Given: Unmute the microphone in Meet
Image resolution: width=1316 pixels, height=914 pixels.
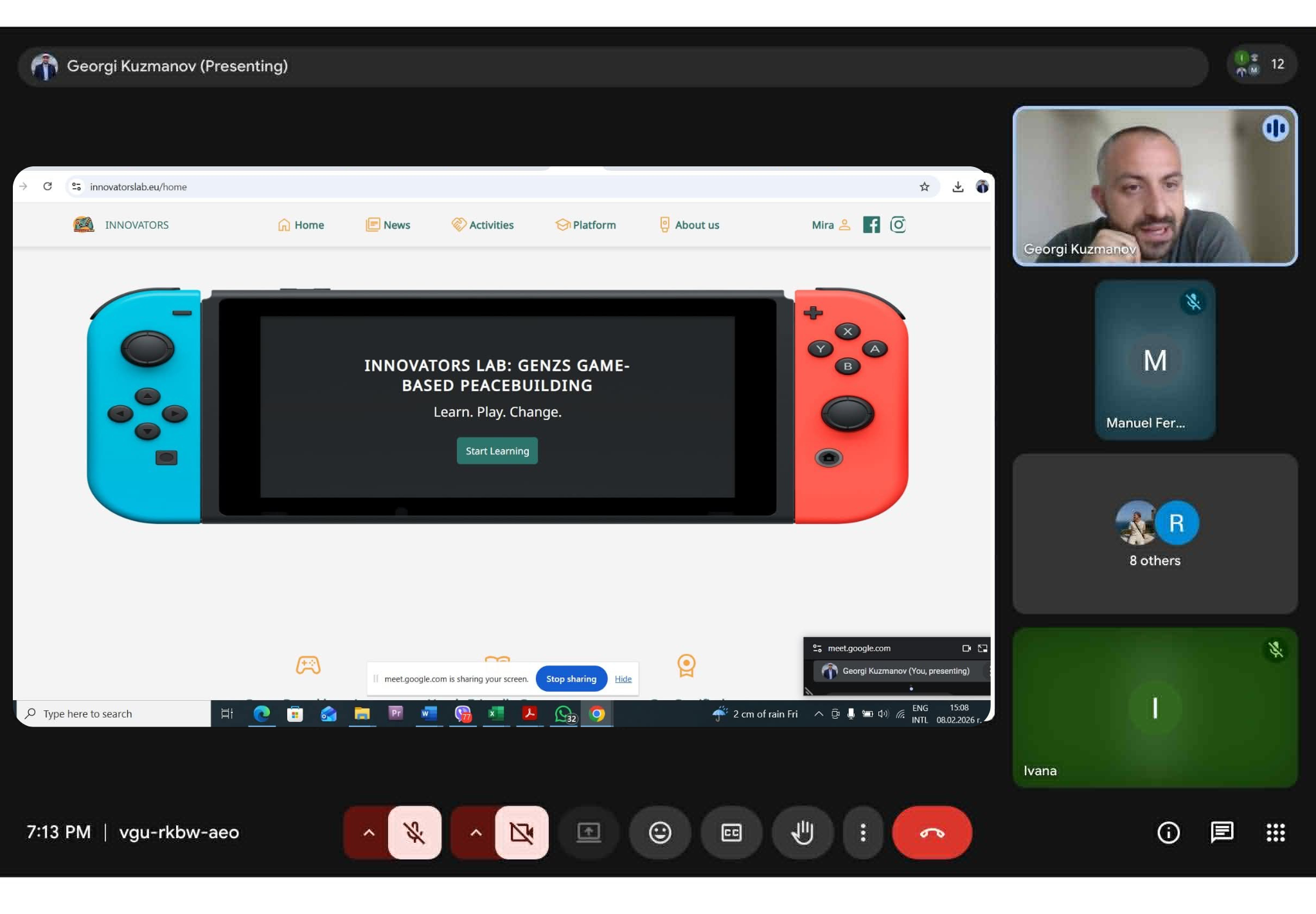Looking at the screenshot, I should [414, 832].
